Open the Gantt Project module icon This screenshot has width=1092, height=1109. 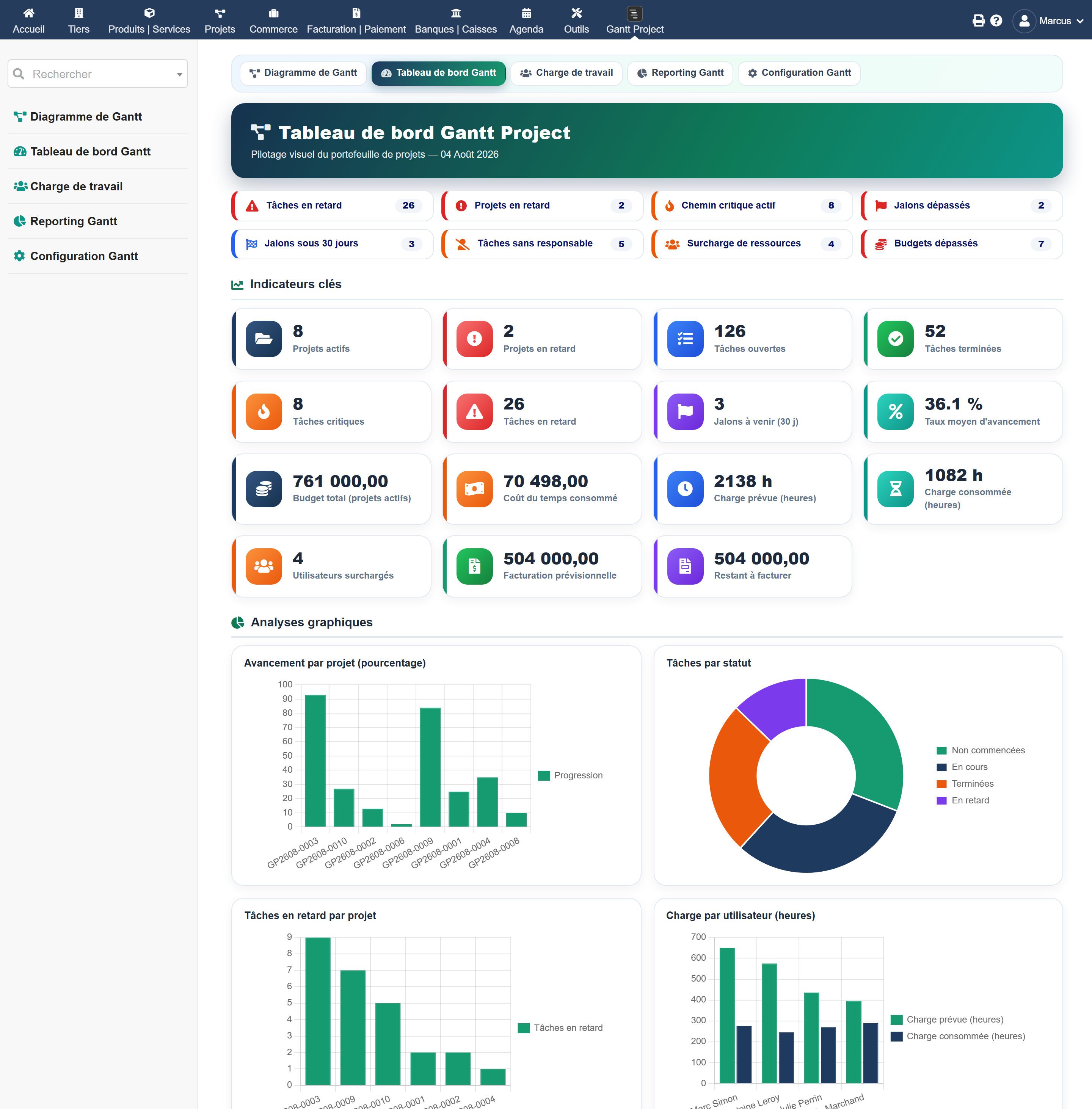634,13
